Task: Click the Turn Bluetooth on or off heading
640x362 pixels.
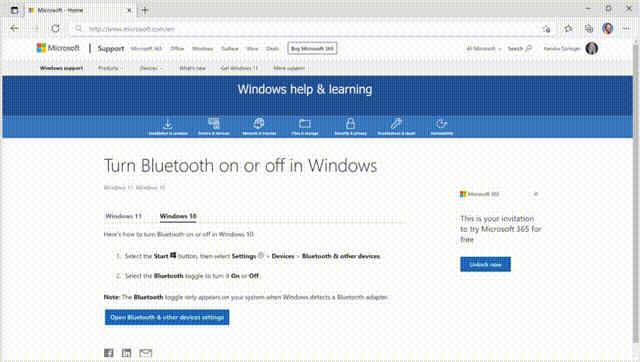Action: [240, 165]
